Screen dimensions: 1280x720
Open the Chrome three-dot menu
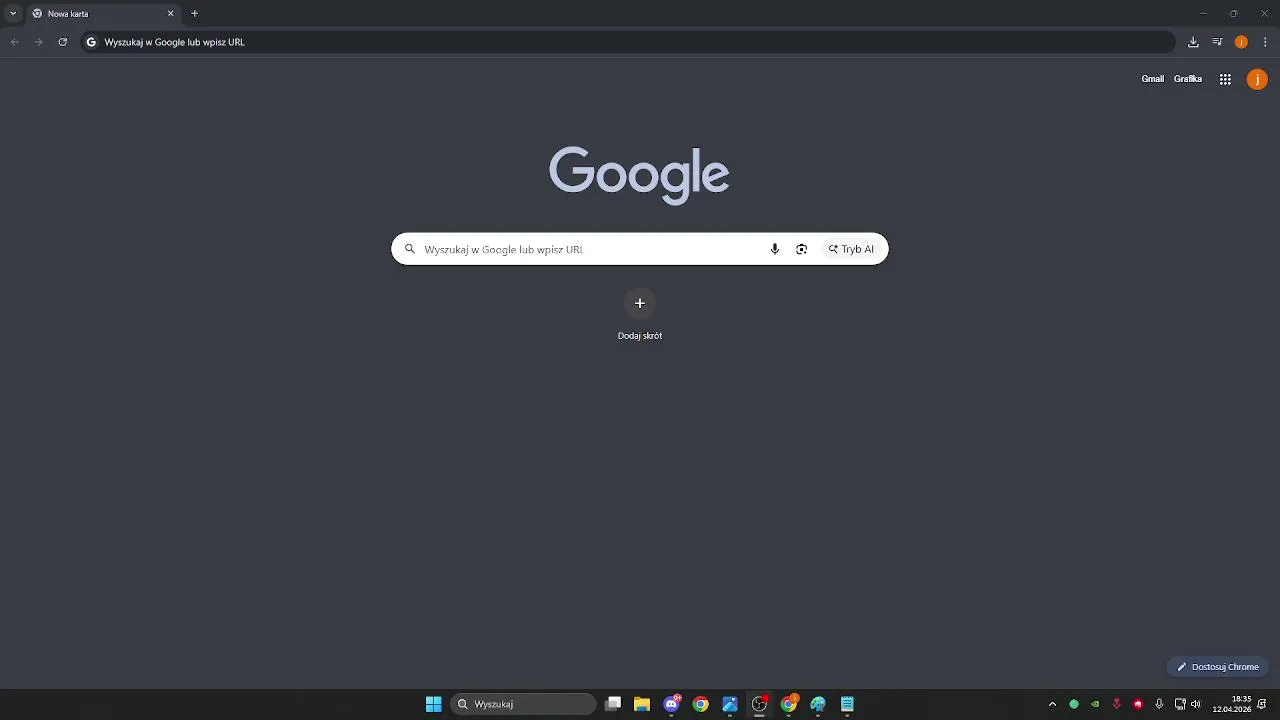click(1265, 42)
